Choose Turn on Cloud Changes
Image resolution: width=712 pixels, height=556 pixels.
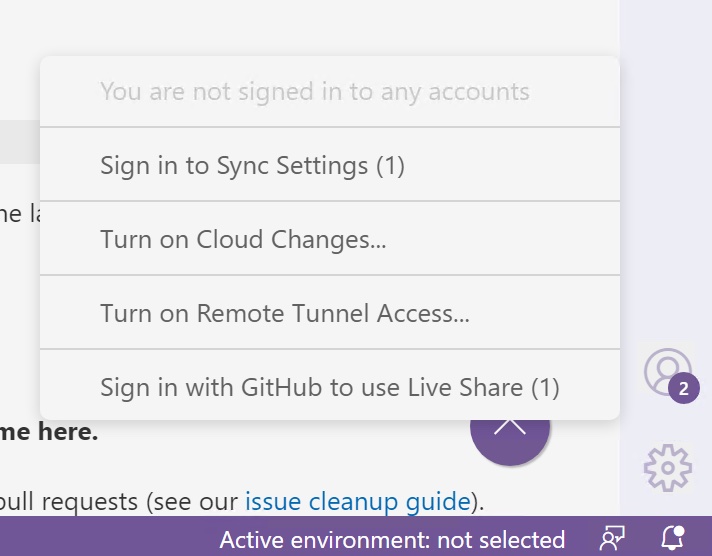click(x=243, y=239)
